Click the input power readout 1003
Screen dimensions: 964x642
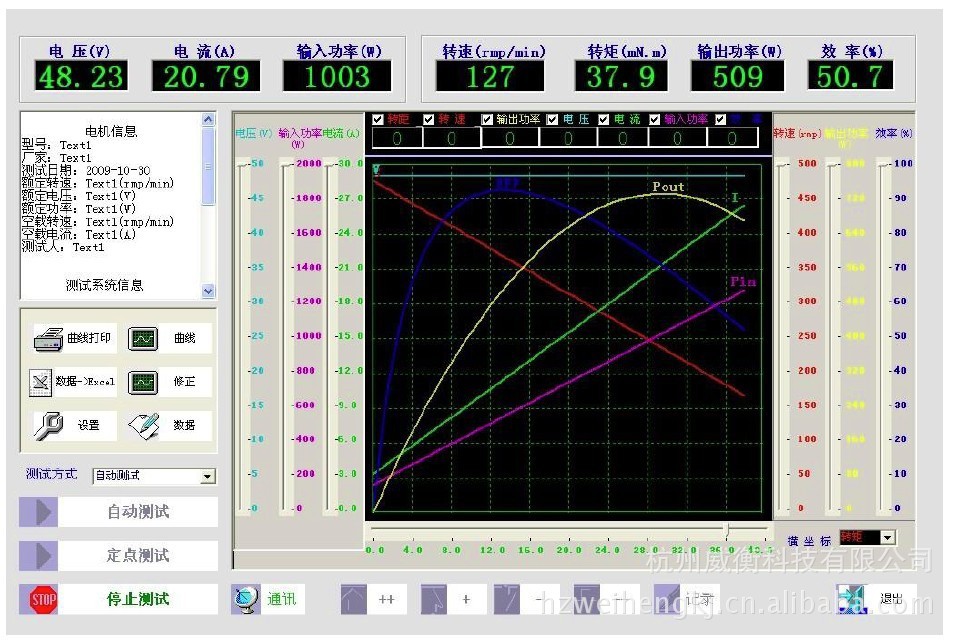click(x=337, y=76)
